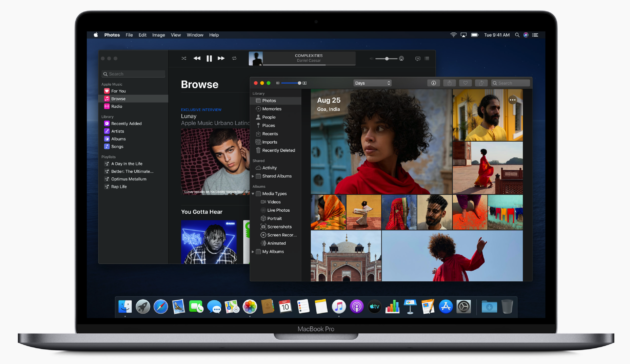The height and width of the screenshot is (364, 630).
Task: Open the Edit menu
Action: [143, 35]
